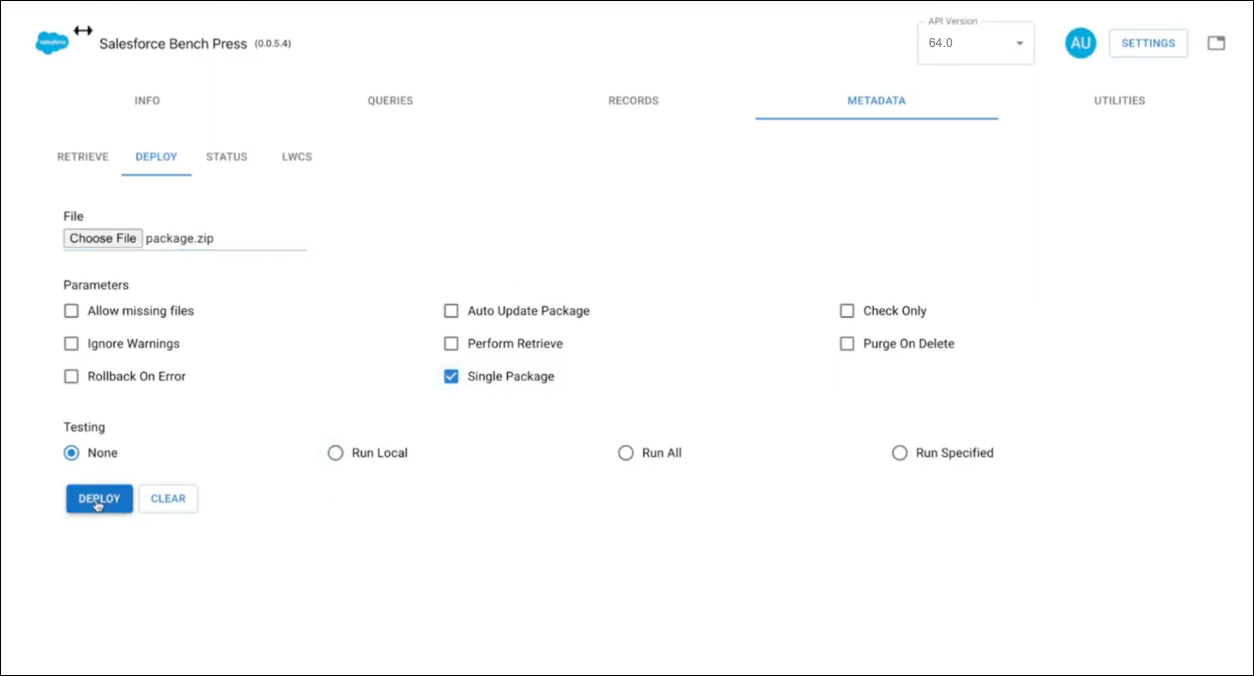Viewport: 1254px width, 676px height.
Task: Open the LWCS sub-tab
Action: [297, 157]
